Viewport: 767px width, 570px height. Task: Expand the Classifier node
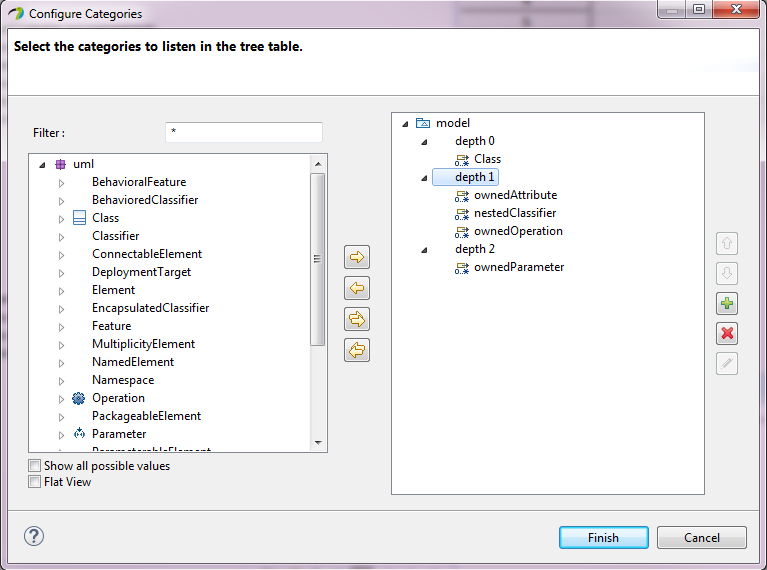tap(61, 237)
